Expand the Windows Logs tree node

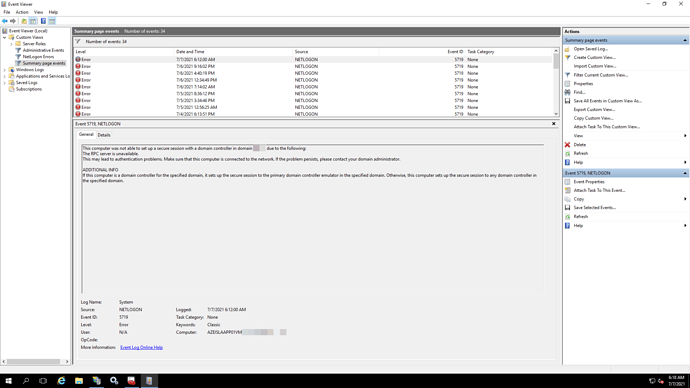pyautogui.click(x=5, y=70)
